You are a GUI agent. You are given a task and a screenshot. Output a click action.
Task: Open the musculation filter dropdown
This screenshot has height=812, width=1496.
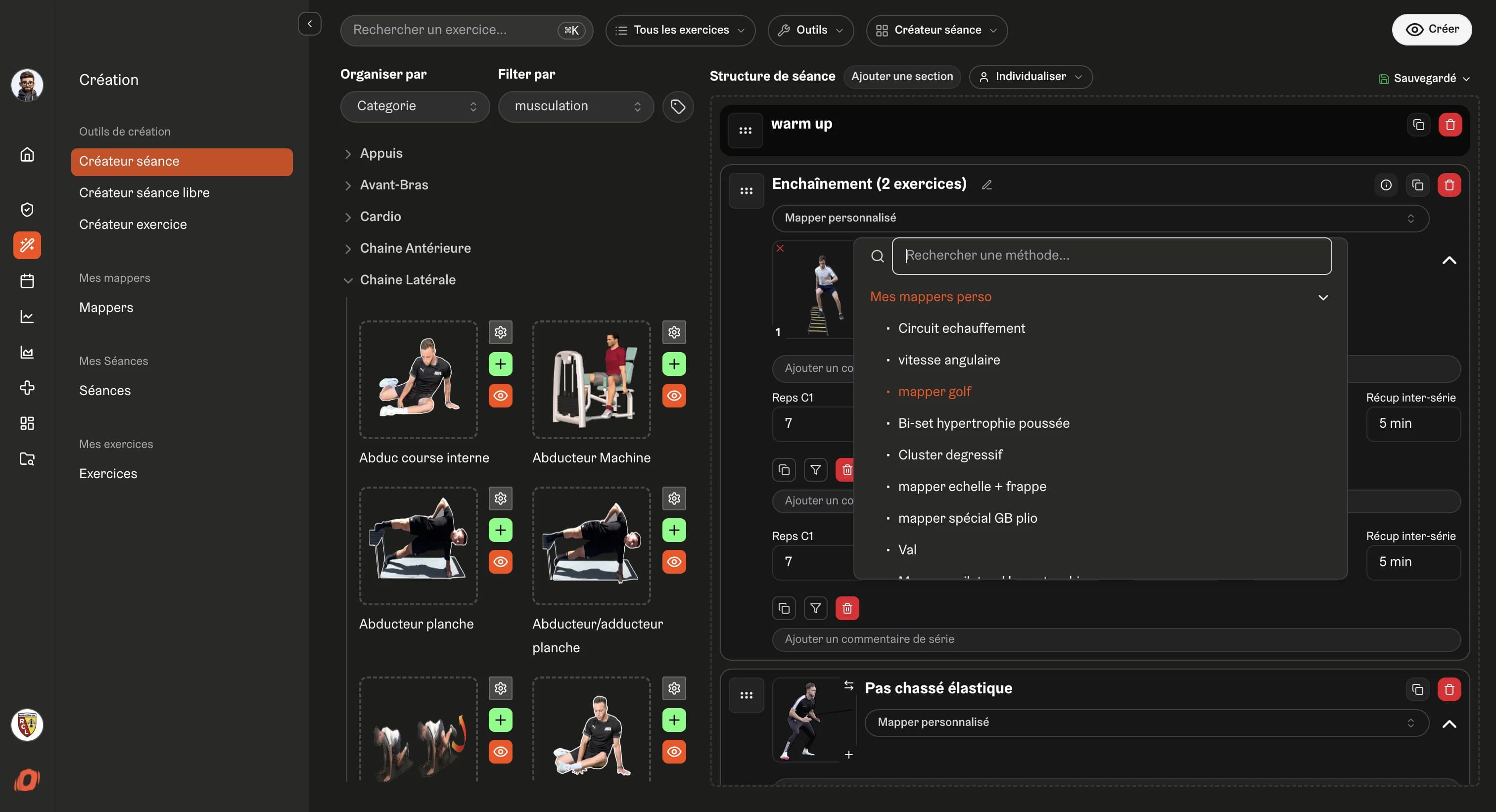575,106
